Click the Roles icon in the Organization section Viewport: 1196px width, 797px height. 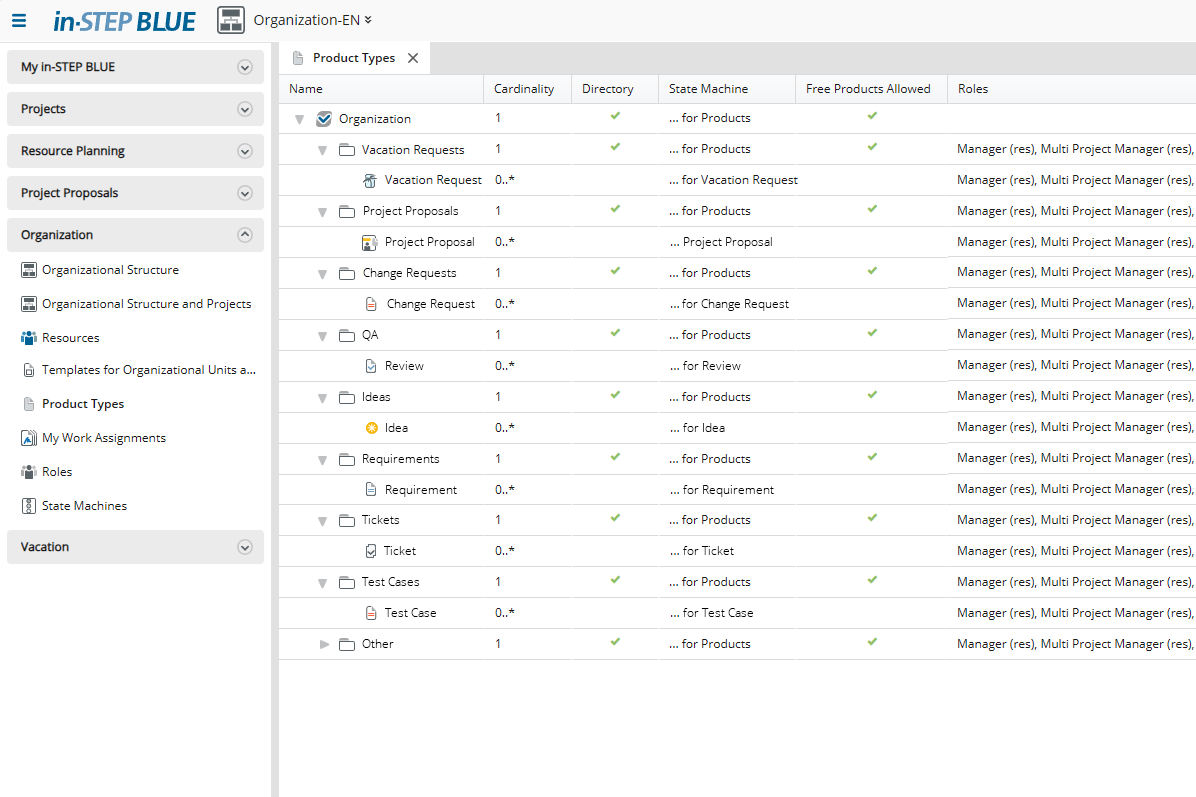[28, 471]
